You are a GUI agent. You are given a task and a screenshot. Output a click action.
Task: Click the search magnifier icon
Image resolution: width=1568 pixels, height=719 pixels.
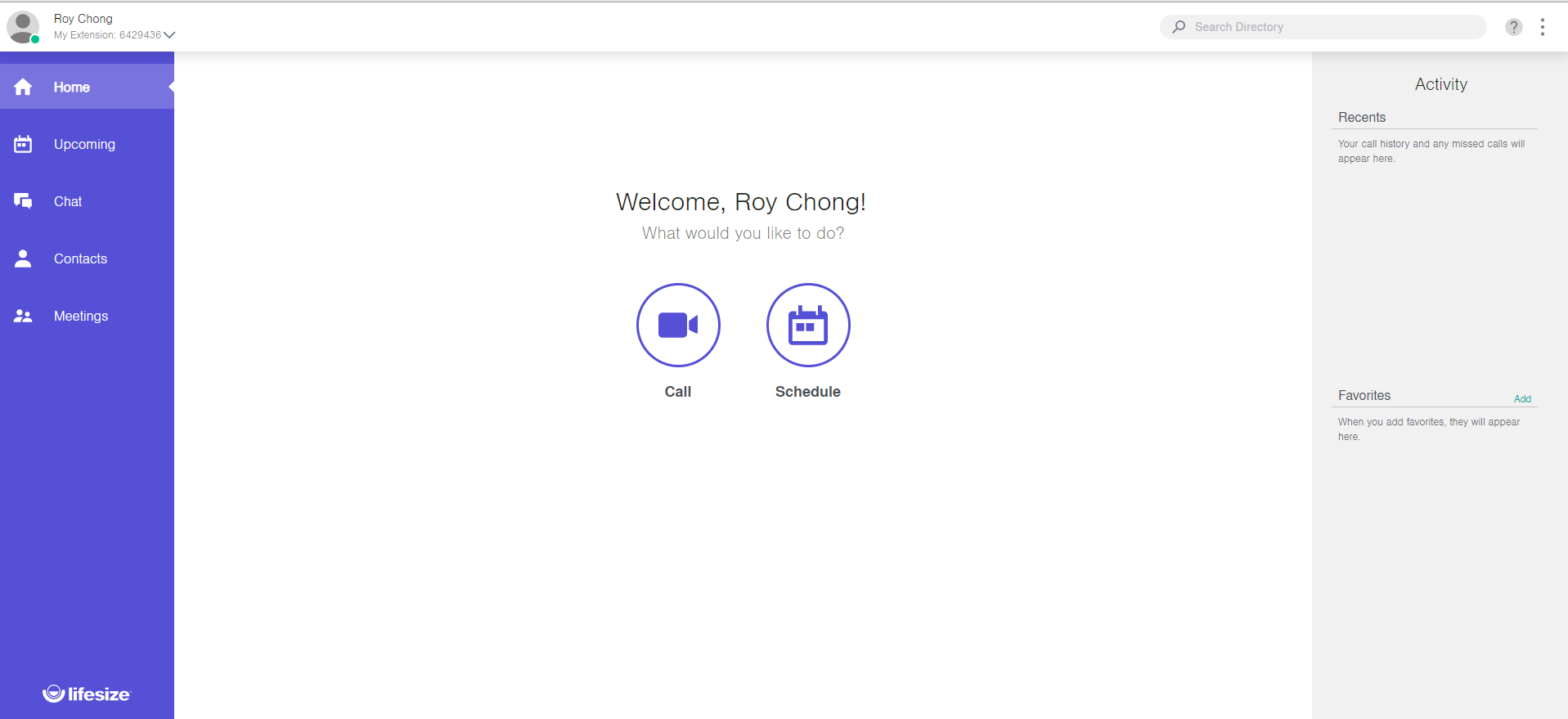pos(1179,27)
